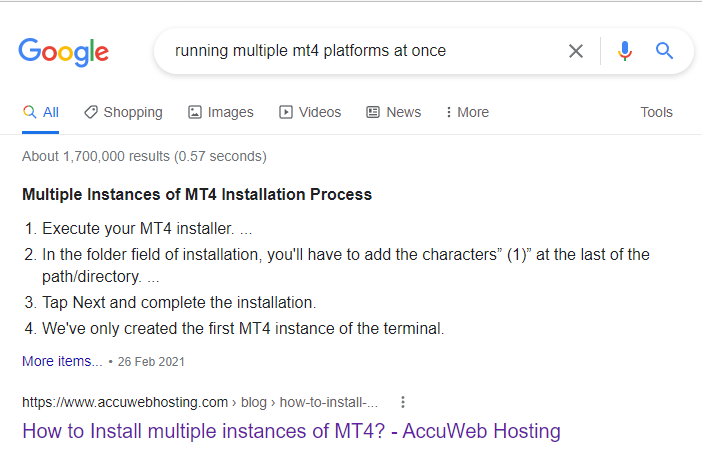Click the 'More items...' link

(x=62, y=361)
